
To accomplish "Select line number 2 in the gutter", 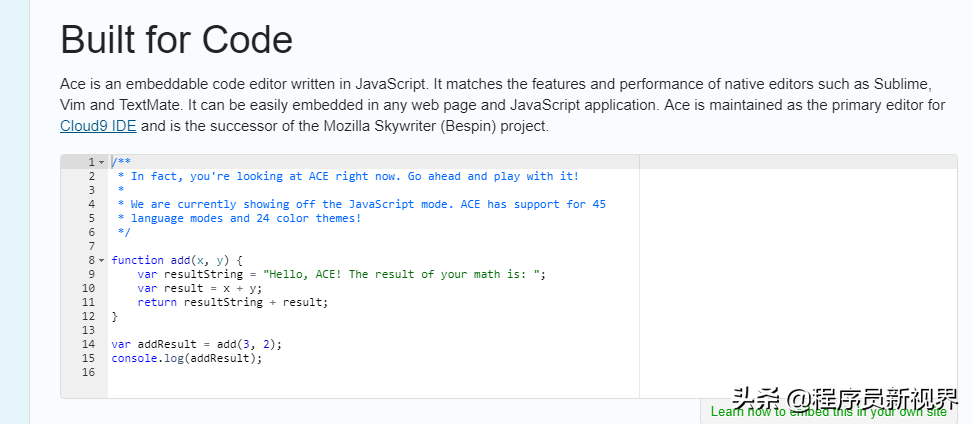I will 92,176.
